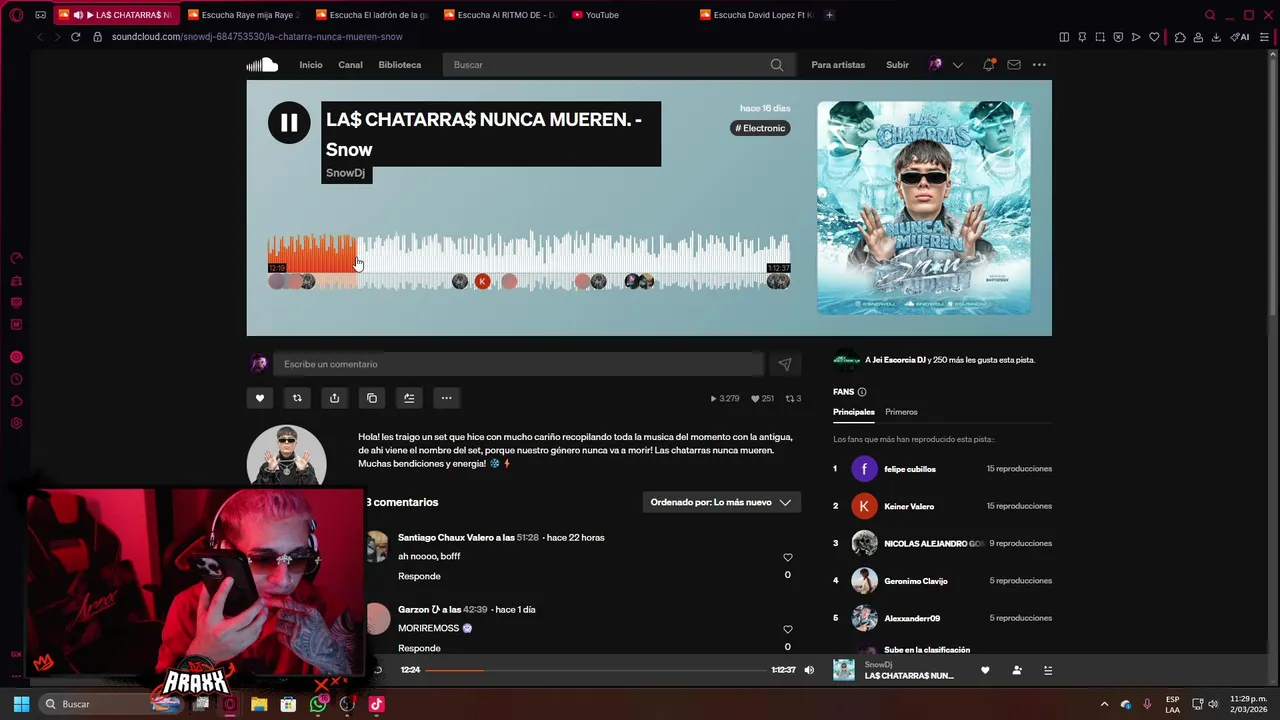The image size is (1280, 720).
Task: Open fan felipe cubillos profile
Action: coord(910,469)
